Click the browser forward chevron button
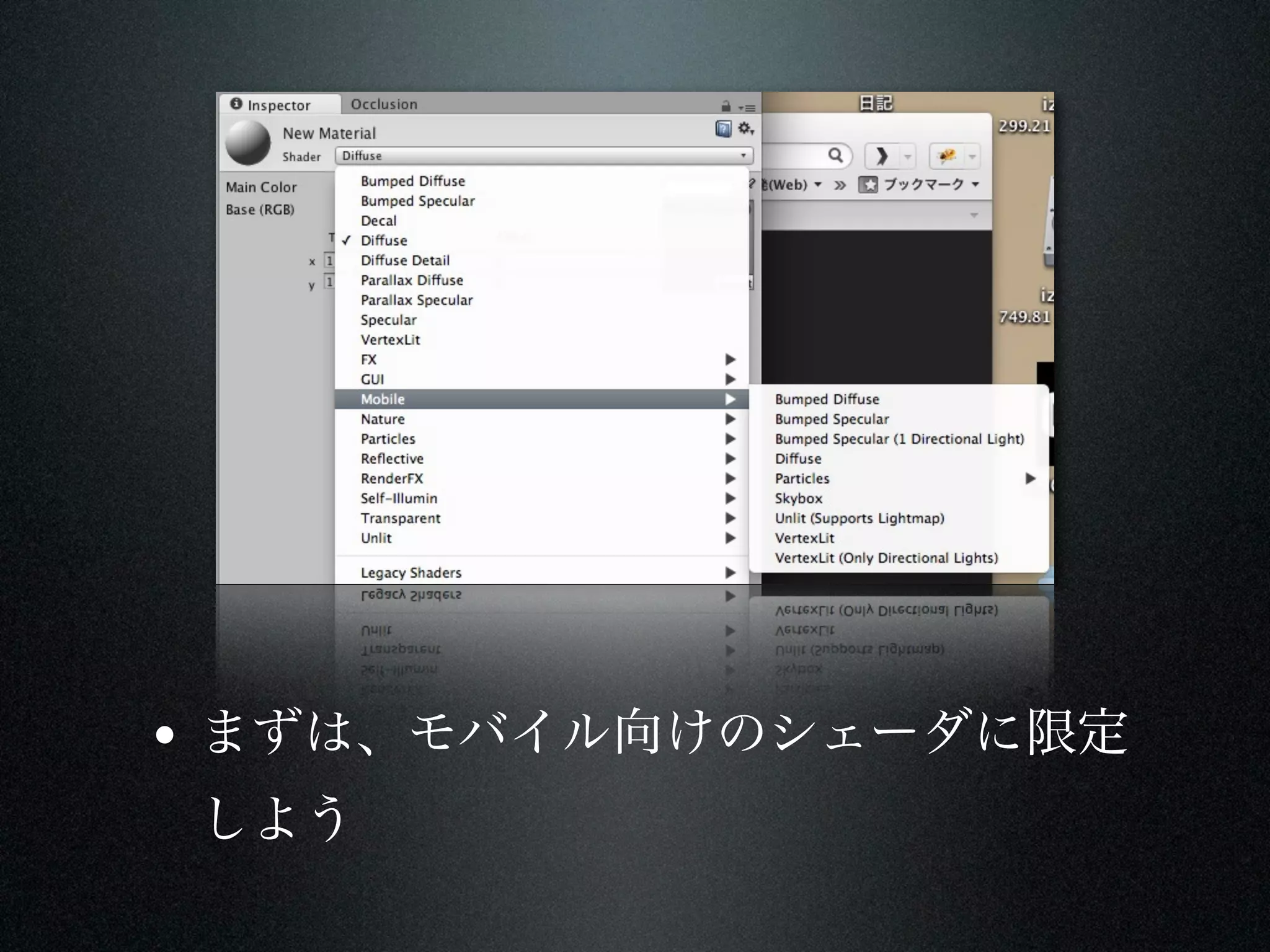Image resolution: width=1270 pixels, height=952 pixels. click(881, 156)
